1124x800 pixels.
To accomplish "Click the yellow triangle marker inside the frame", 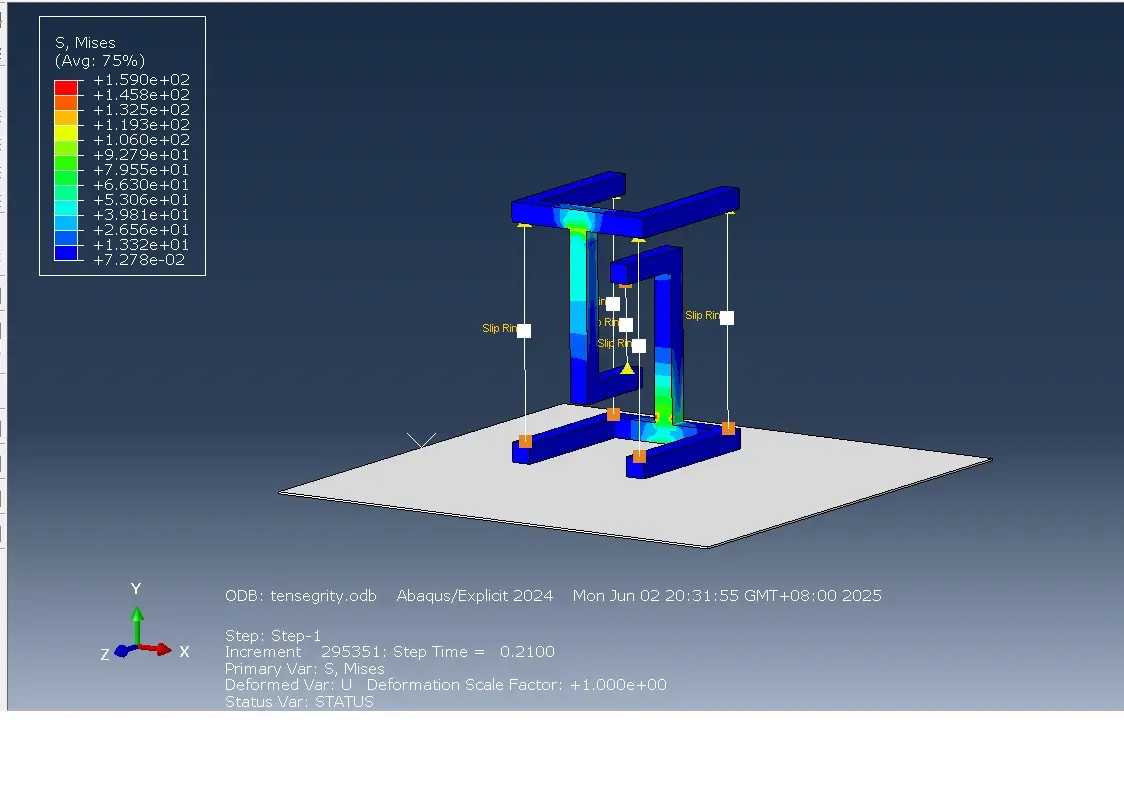I will pos(627,368).
